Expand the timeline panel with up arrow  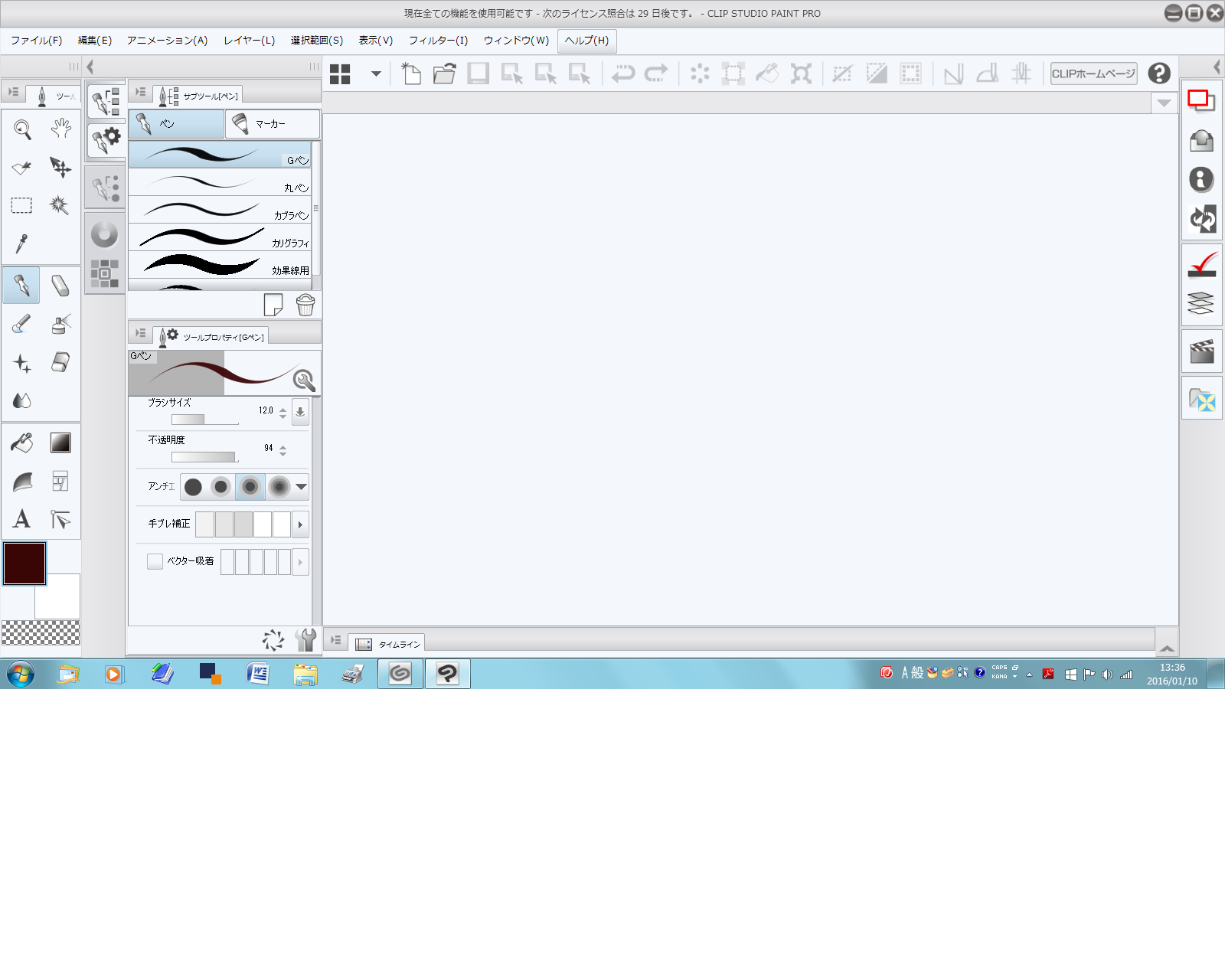point(1166,648)
